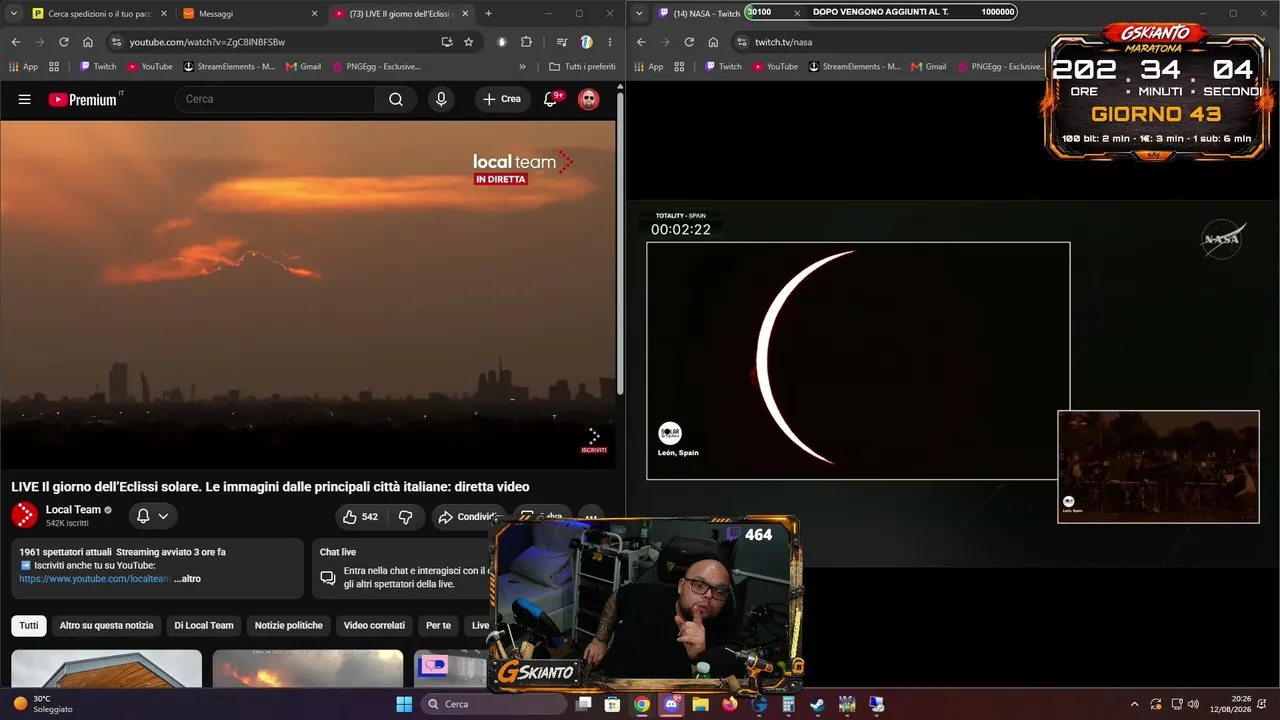Open Microsoft Store from the taskbar
The image size is (1280, 720).
[613, 704]
